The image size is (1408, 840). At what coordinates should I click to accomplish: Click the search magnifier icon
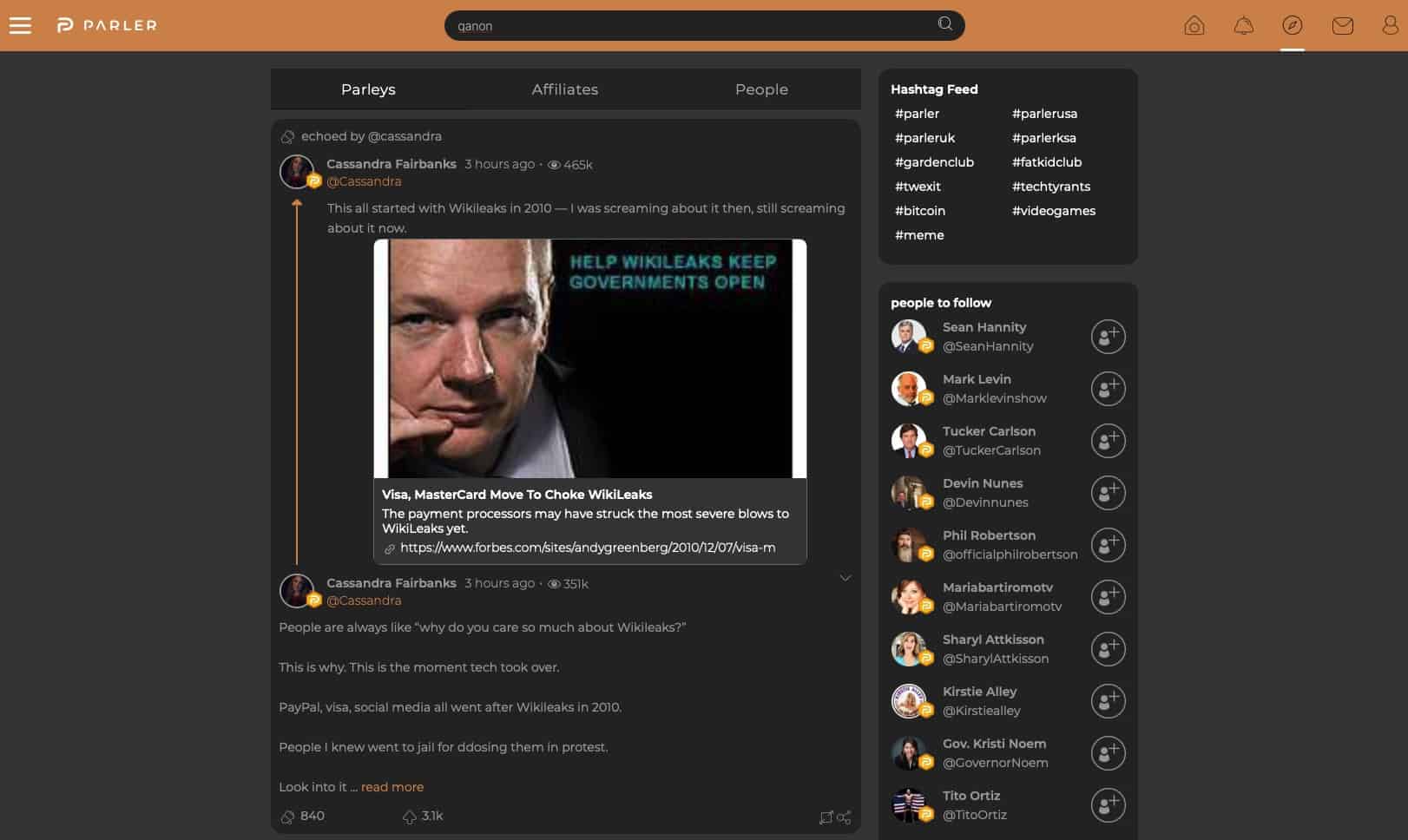click(x=945, y=24)
